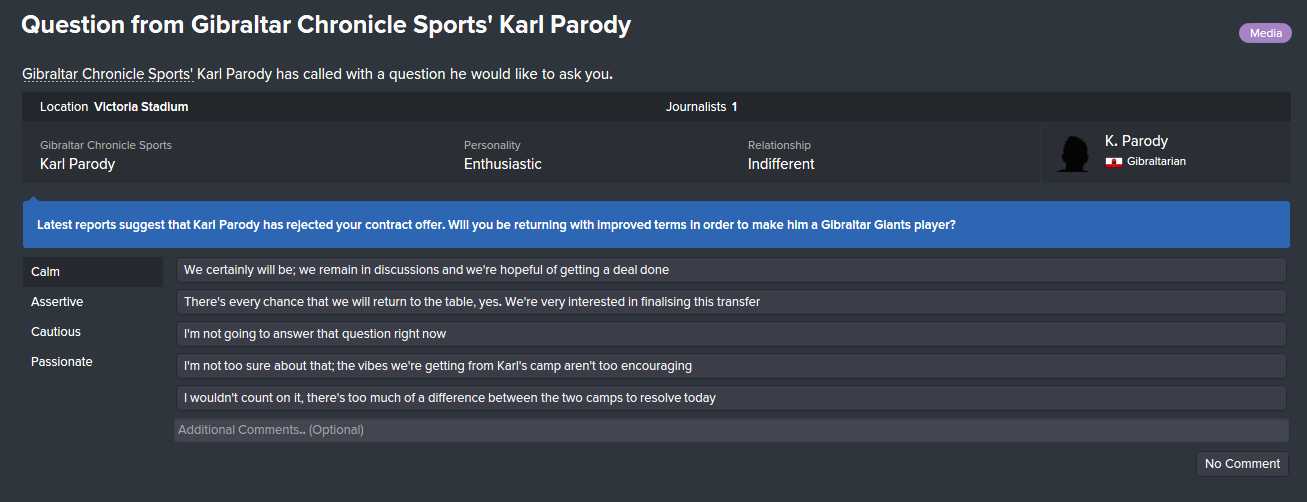The width and height of the screenshot is (1307, 502).
Task: Click the Indifferent relationship value
Action: (x=781, y=164)
